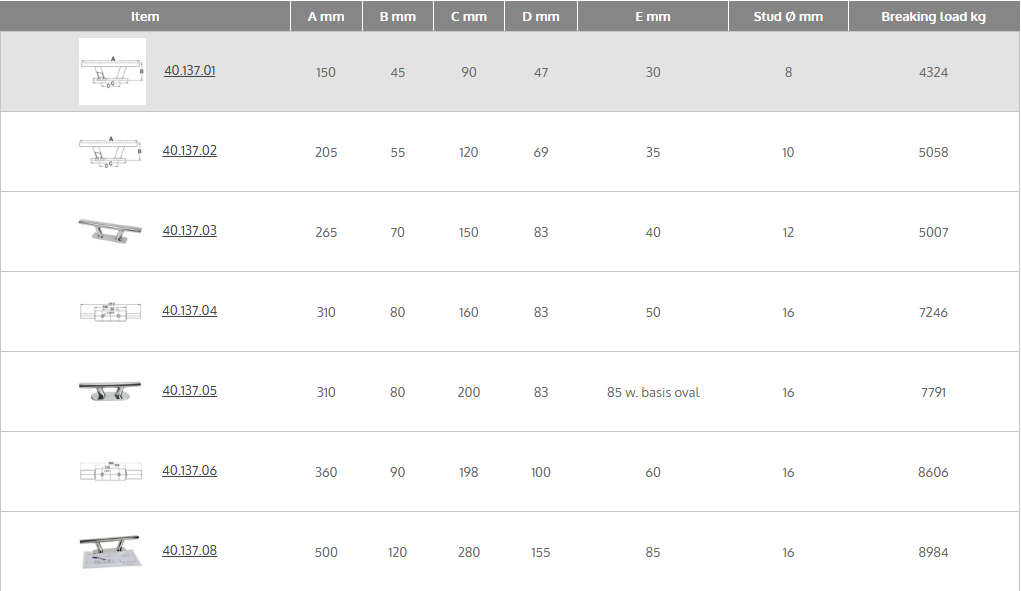Click the 40.137.03 item link

click(x=190, y=231)
